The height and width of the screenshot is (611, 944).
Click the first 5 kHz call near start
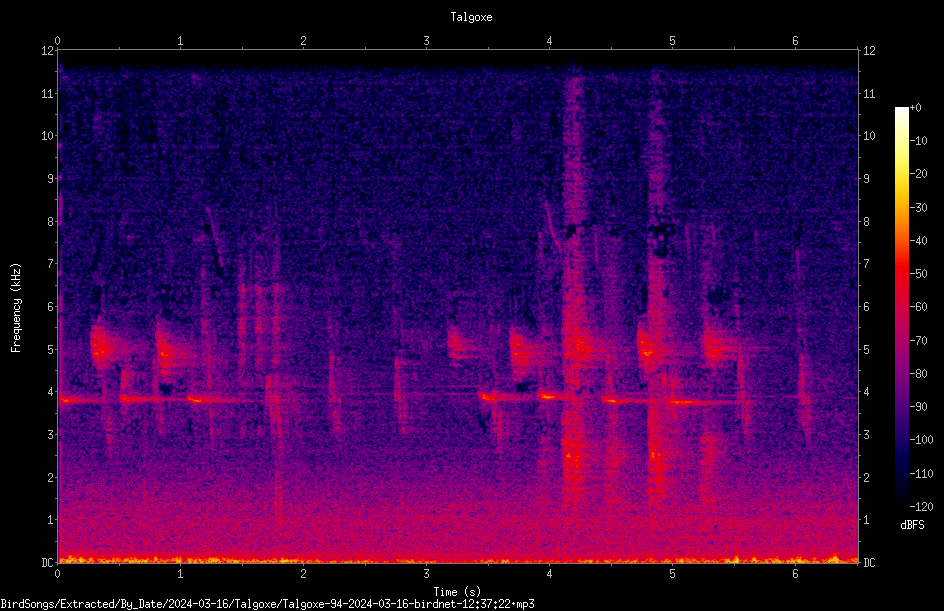point(101,346)
